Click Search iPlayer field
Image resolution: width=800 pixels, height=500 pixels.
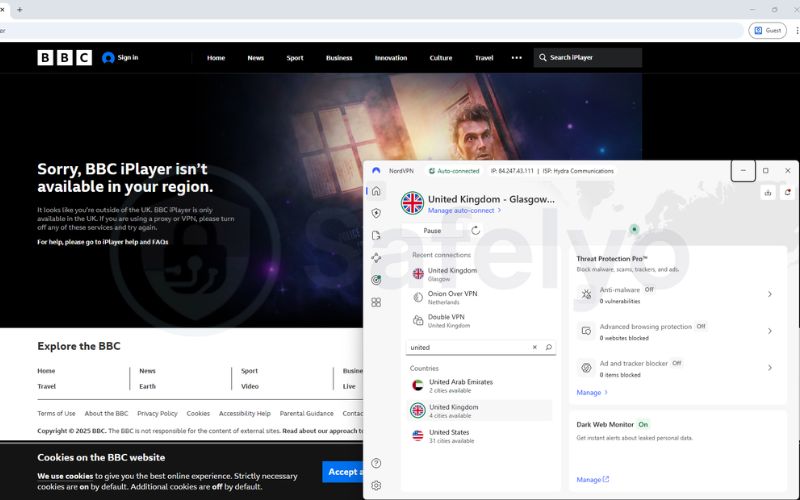tap(588, 58)
